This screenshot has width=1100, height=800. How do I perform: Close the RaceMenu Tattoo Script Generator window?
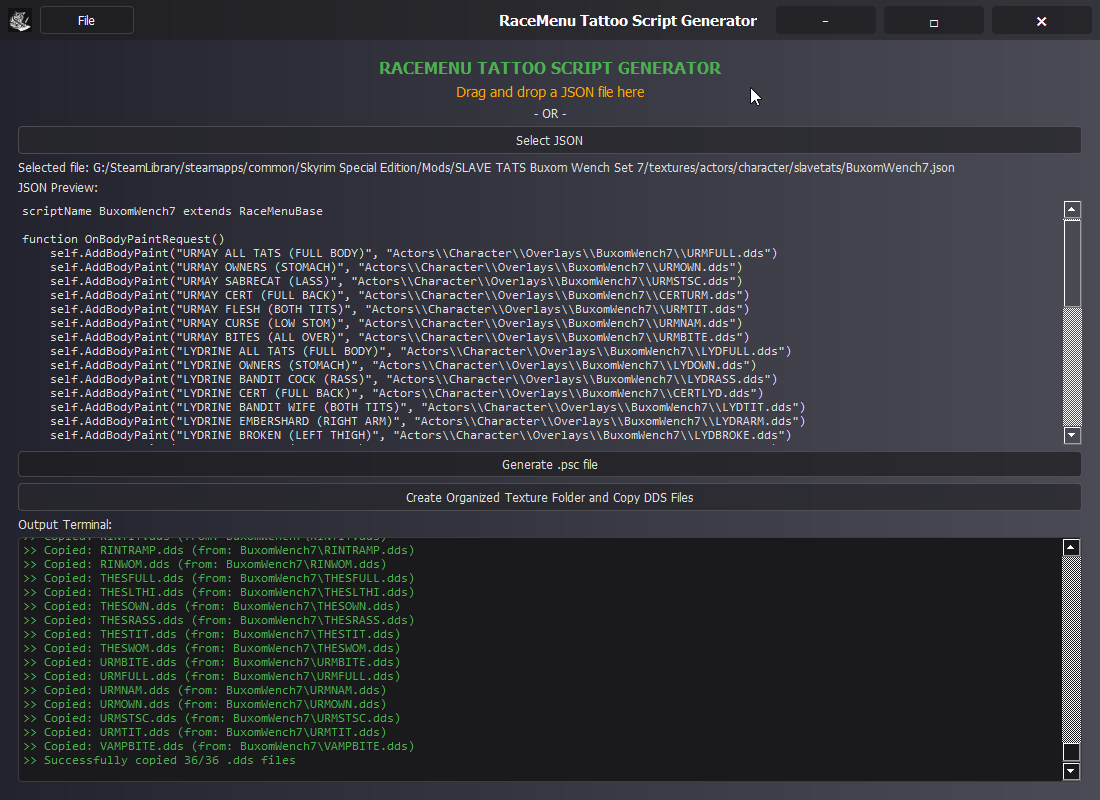point(1042,20)
